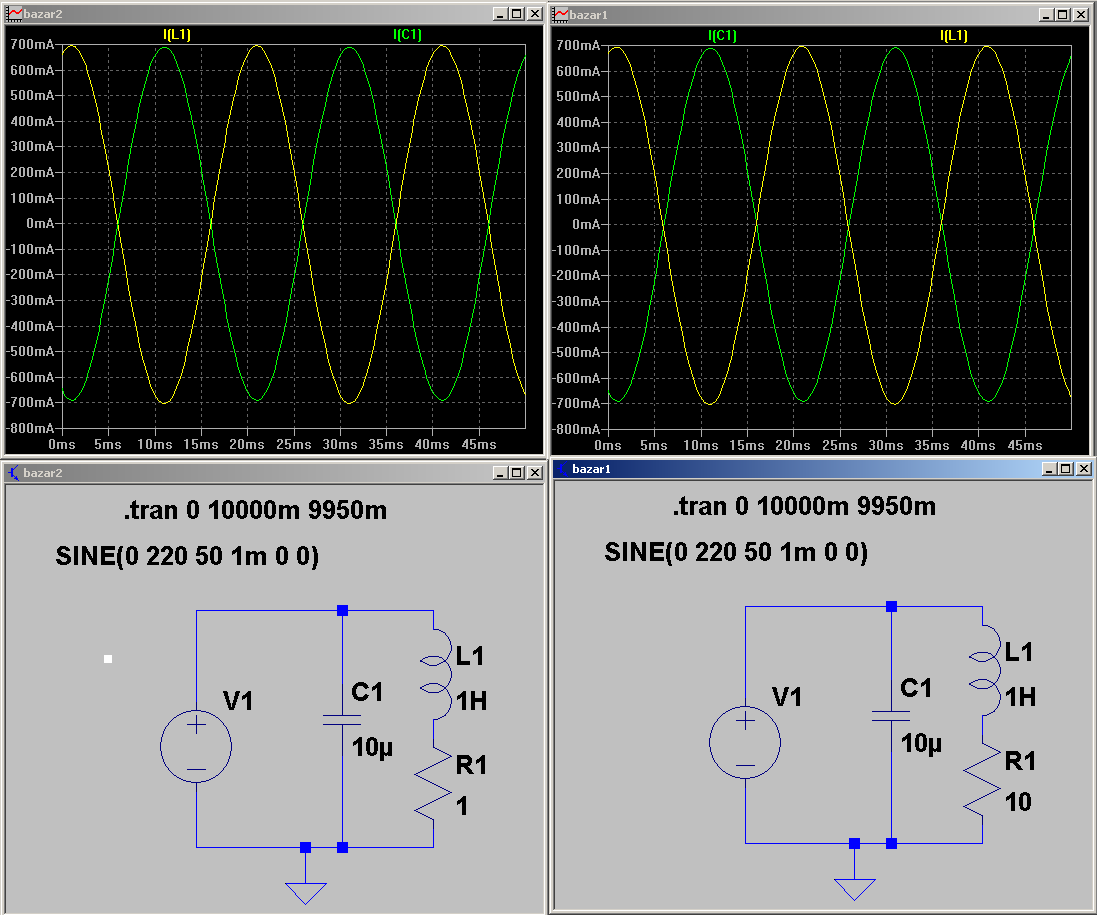Select capacitor C1 symbol in bazar1 schematic
Screen dimensions: 1097x915
pos(891,715)
